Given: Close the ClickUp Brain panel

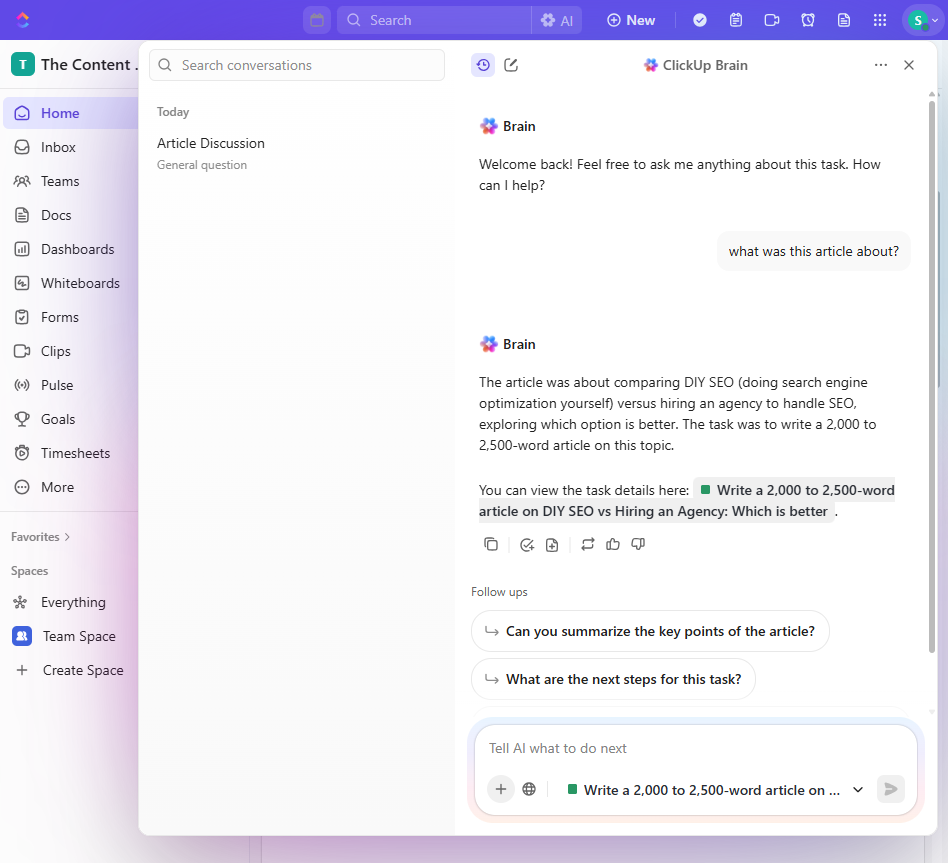Looking at the screenshot, I should (909, 65).
